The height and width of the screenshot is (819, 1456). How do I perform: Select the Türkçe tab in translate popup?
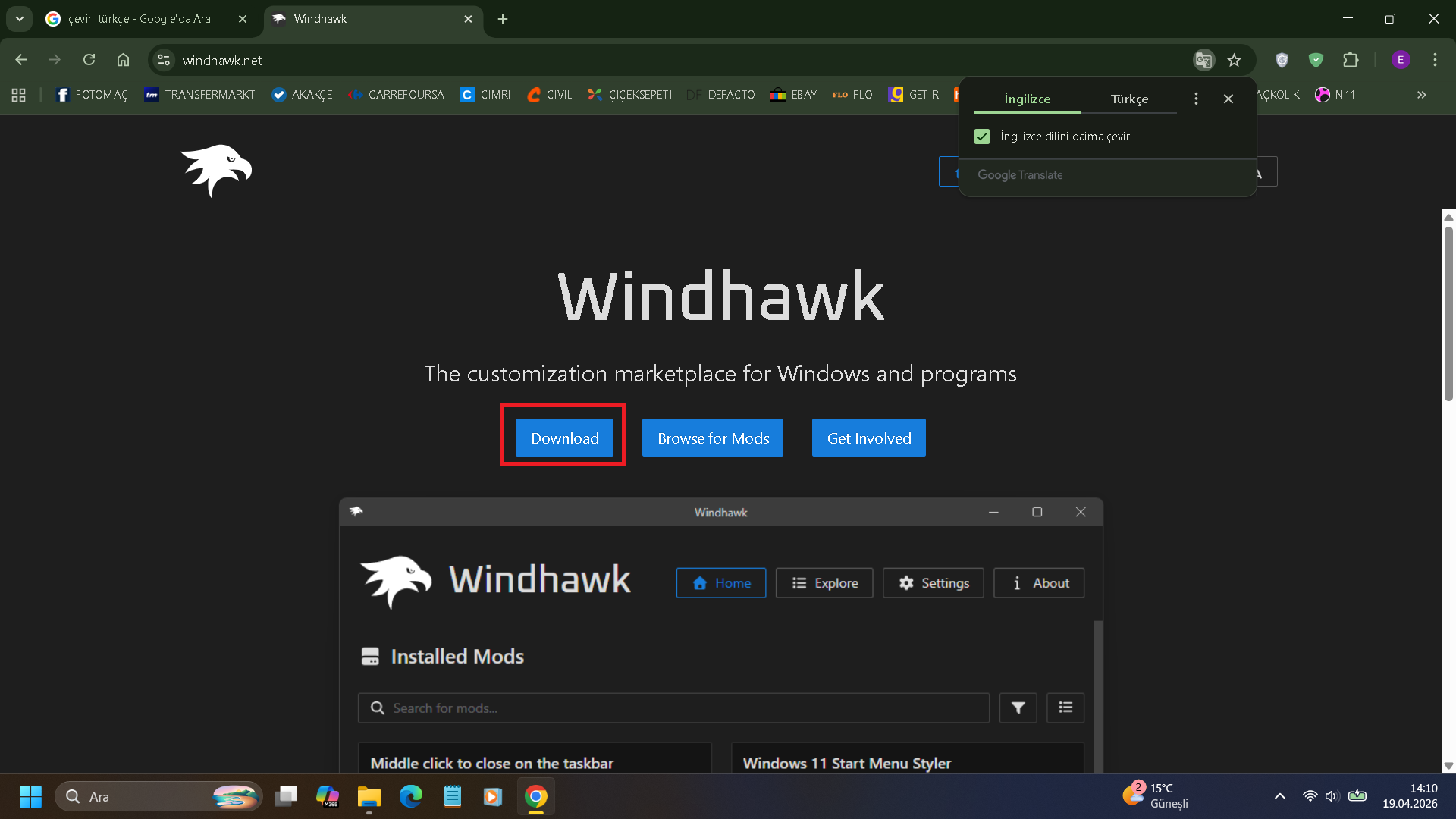[x=1129, y=99]
